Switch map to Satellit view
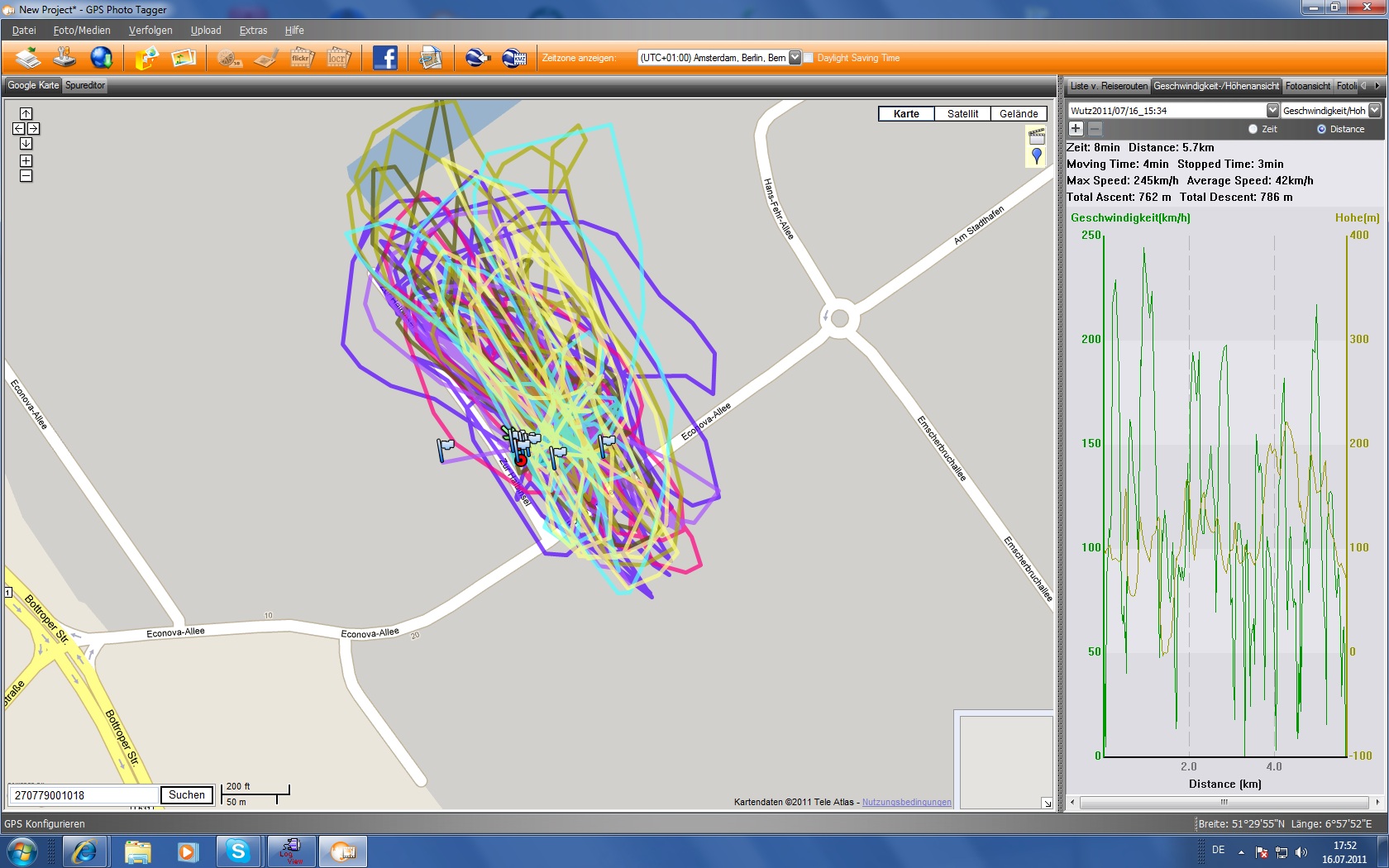Viewport: 1389px width, 868px height. (962, 114)
